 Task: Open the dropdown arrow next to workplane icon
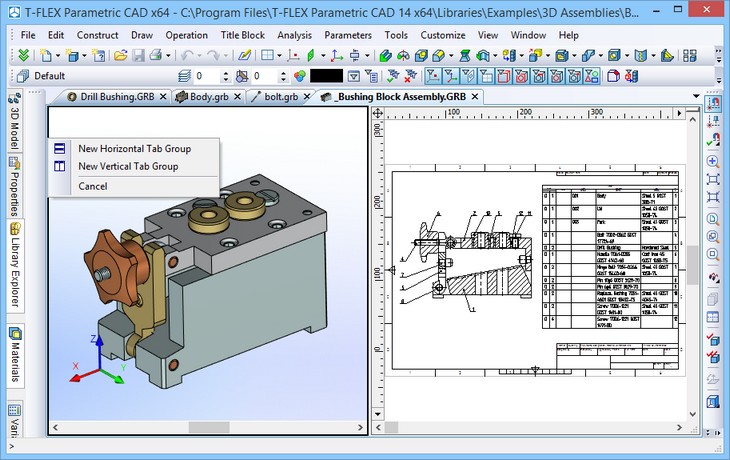323,56
